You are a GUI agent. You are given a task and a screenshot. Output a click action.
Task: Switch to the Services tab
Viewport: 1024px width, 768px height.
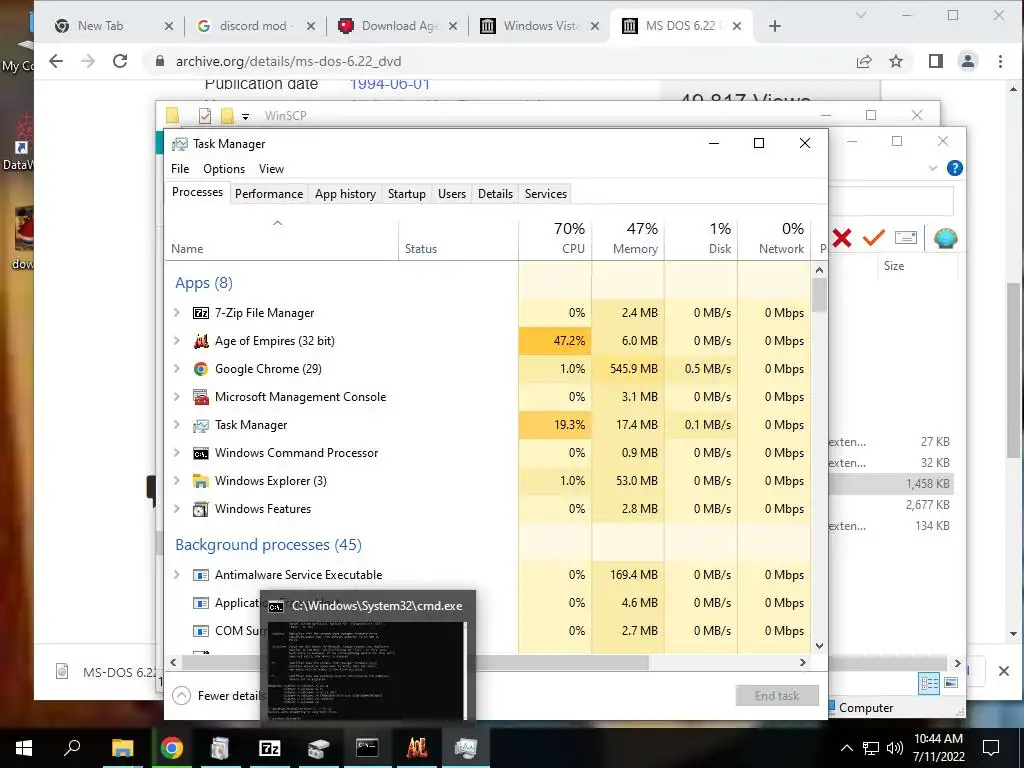546,194
